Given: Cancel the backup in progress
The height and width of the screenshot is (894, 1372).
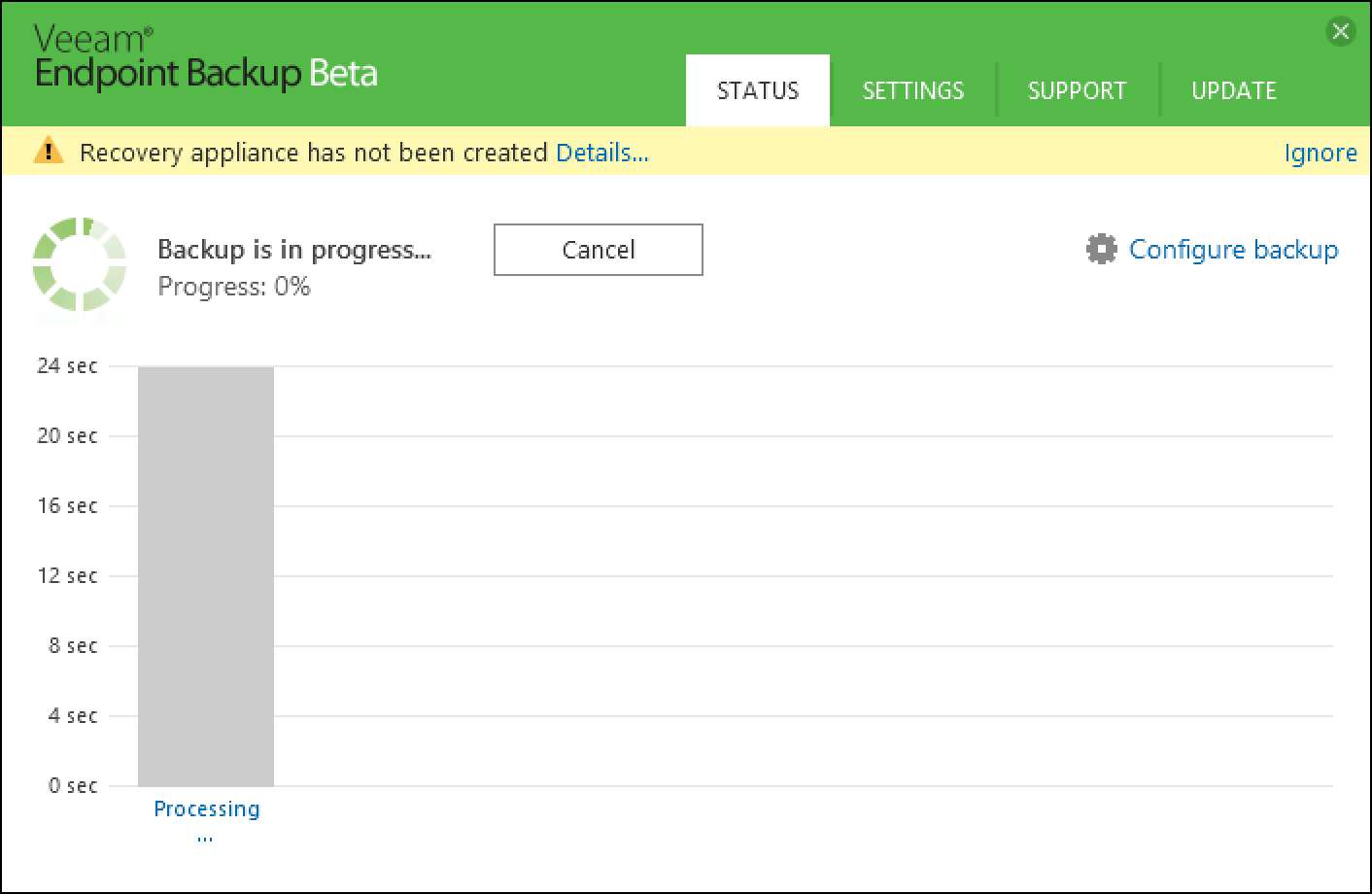Looking at the screenshot, I should click(x=599, y=250).
